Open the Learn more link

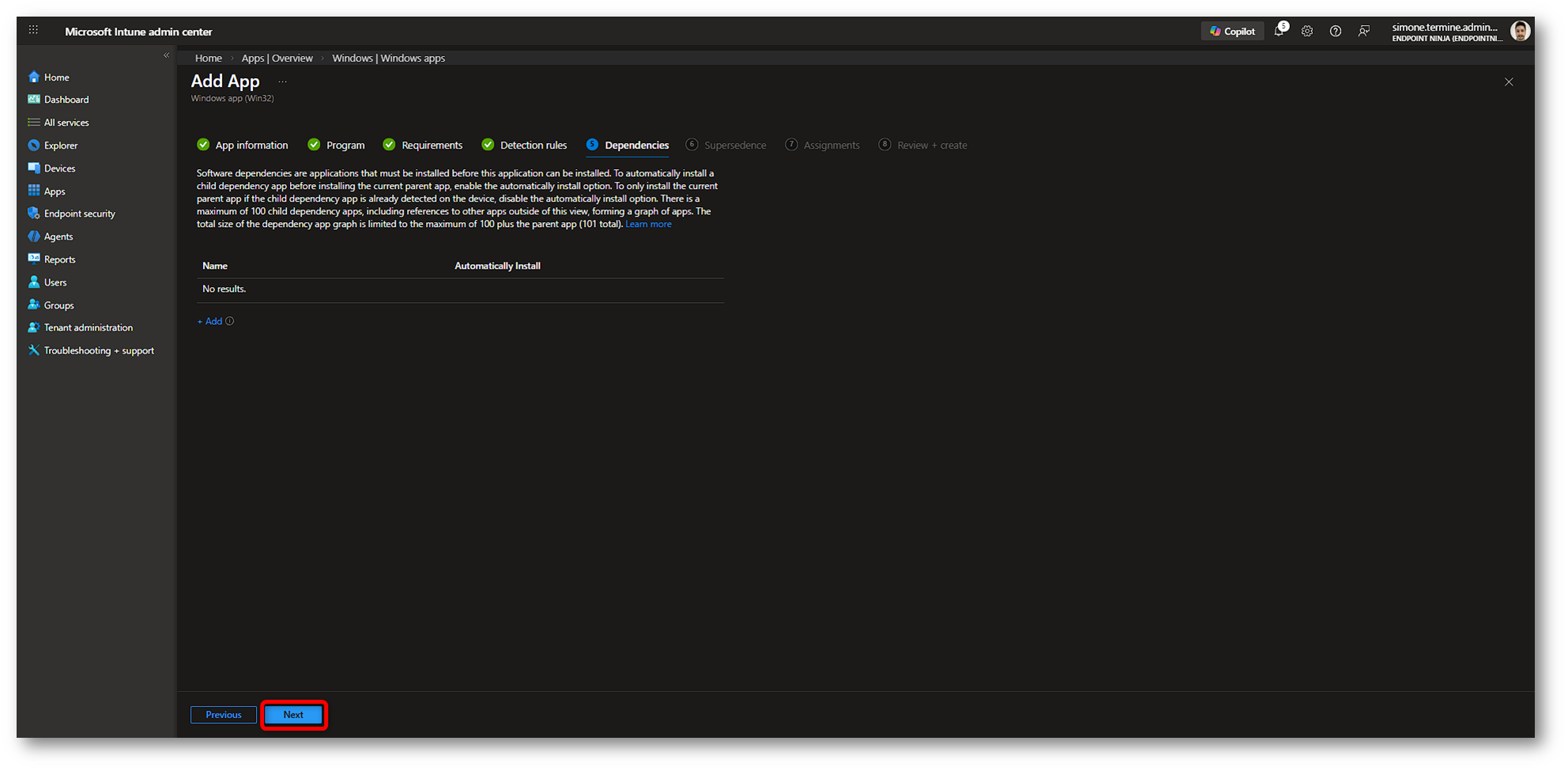[x=648, y=225]
